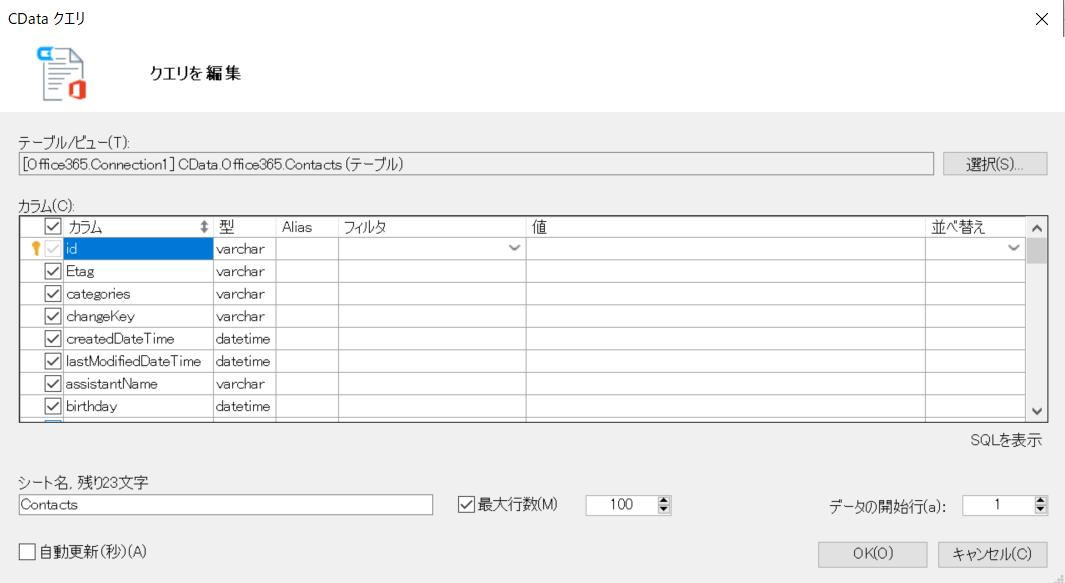The height and width of the screenshot is (583, 1065).
Task: Click the キャンセル(C) button
Action: (992, 554)
